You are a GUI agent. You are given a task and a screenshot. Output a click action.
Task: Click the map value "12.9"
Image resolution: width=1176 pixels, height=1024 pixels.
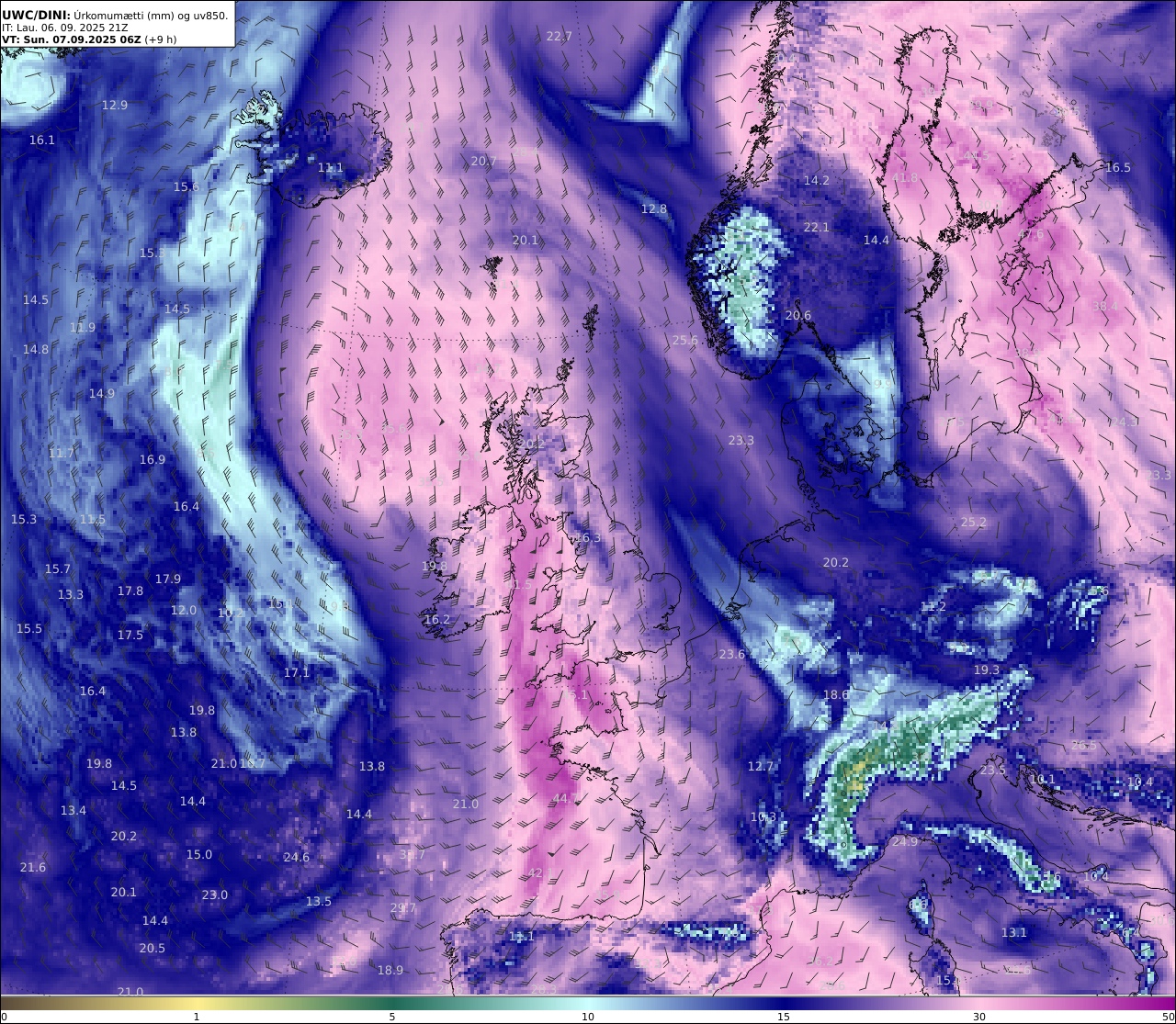[x=115, y=106]
